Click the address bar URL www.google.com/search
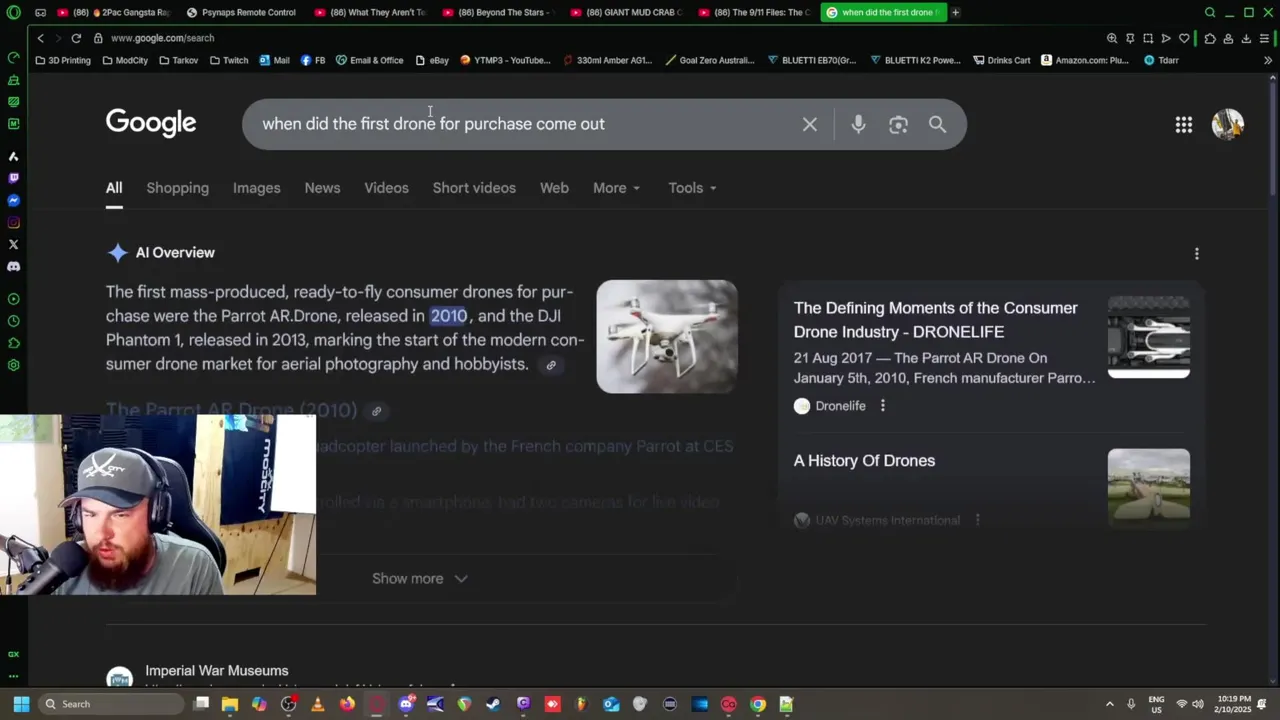This screenshot has height=720, width=1280. click(x=163, y=38)
